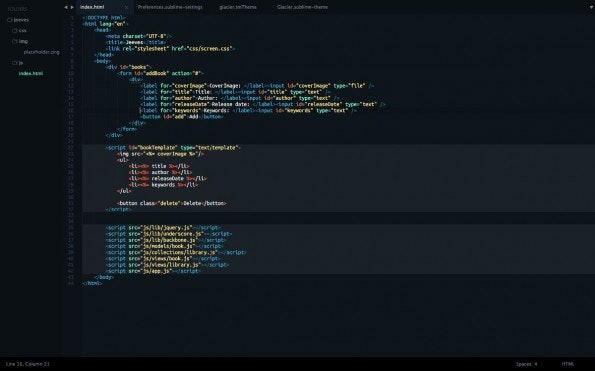Click the label for="releaseDate" line
The image size is (595, 371).
[x=263, y=104]
